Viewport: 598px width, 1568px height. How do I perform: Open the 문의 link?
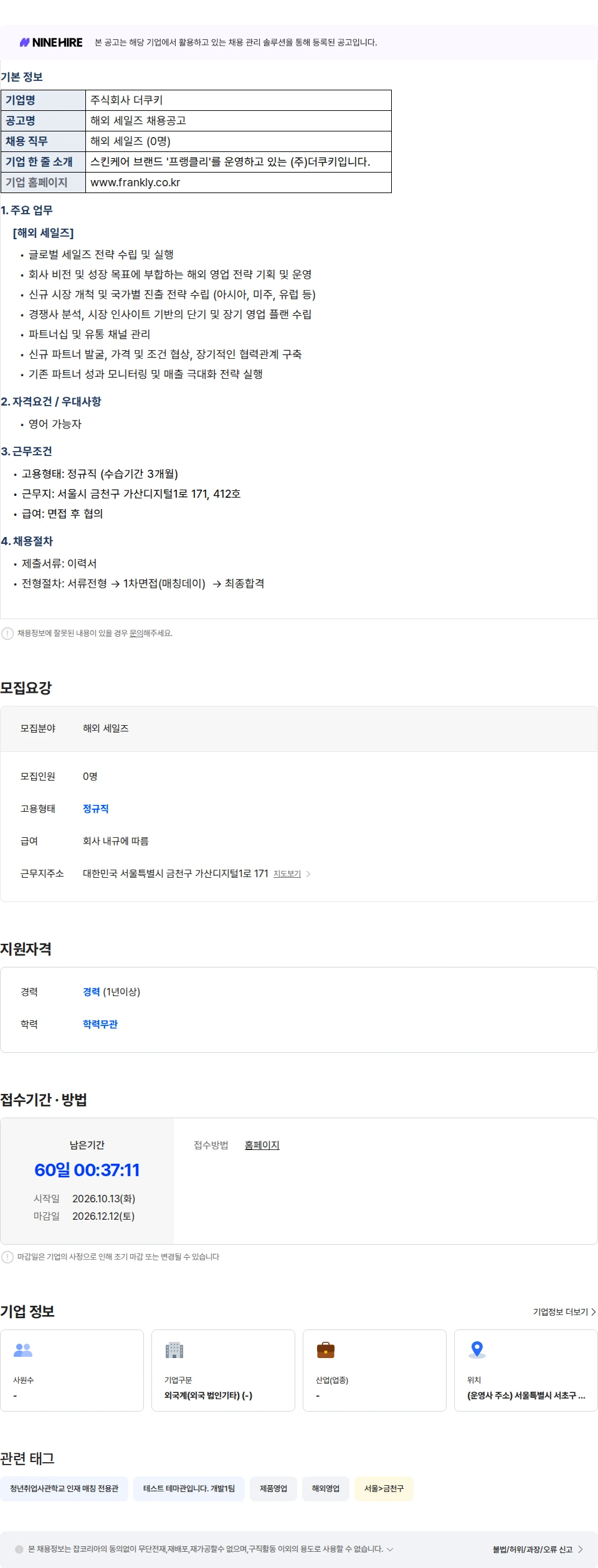point(136,633)
